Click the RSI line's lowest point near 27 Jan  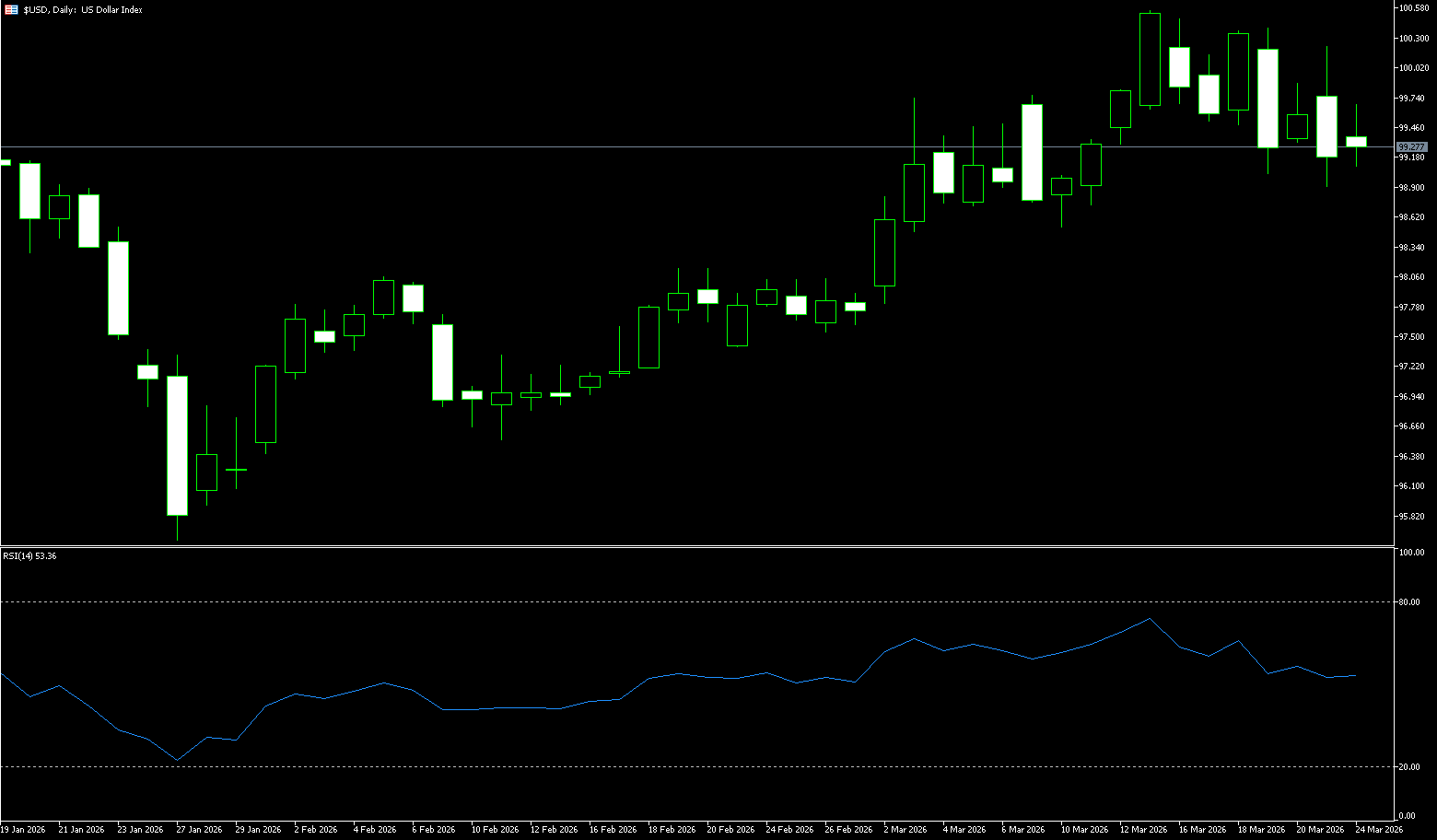coord(177,761)
